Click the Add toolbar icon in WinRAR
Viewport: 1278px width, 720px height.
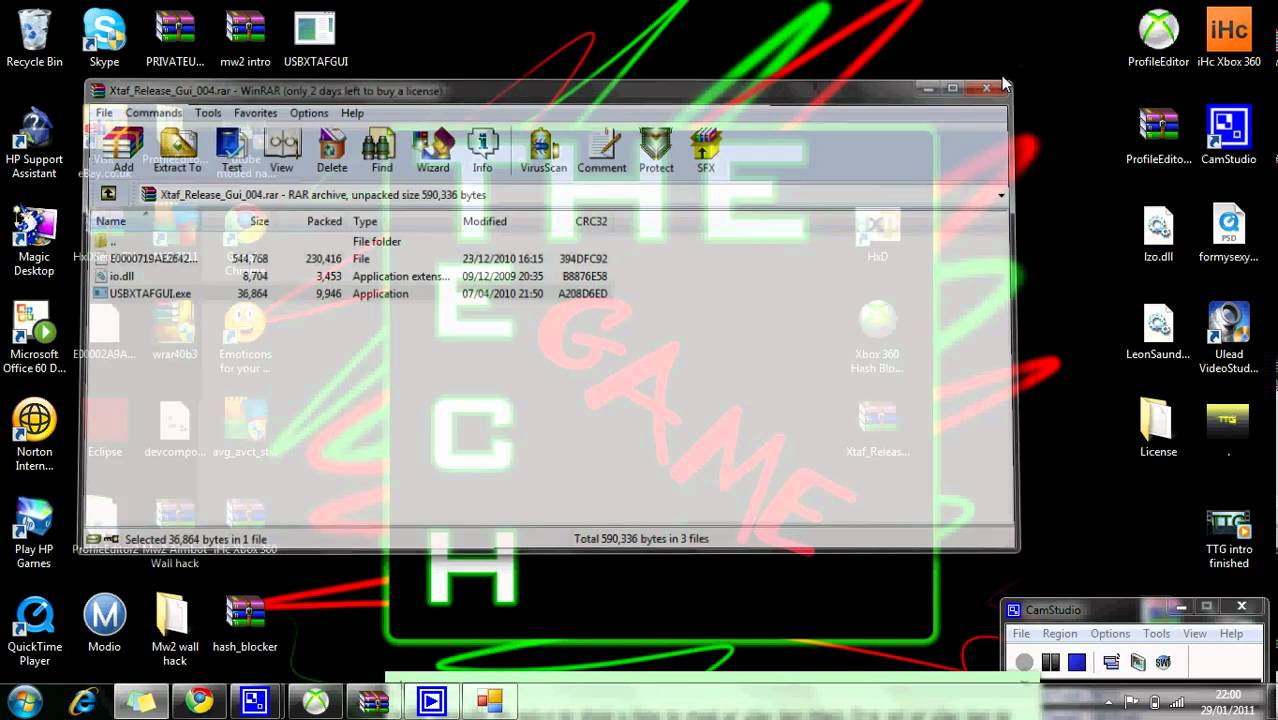pyautogui.click(x=123, y=151)
